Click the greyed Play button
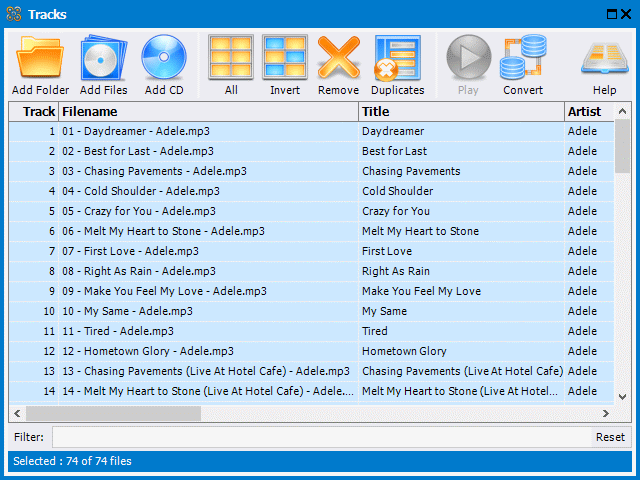Viewport: 640px width, 480px height. click(468, 65)
